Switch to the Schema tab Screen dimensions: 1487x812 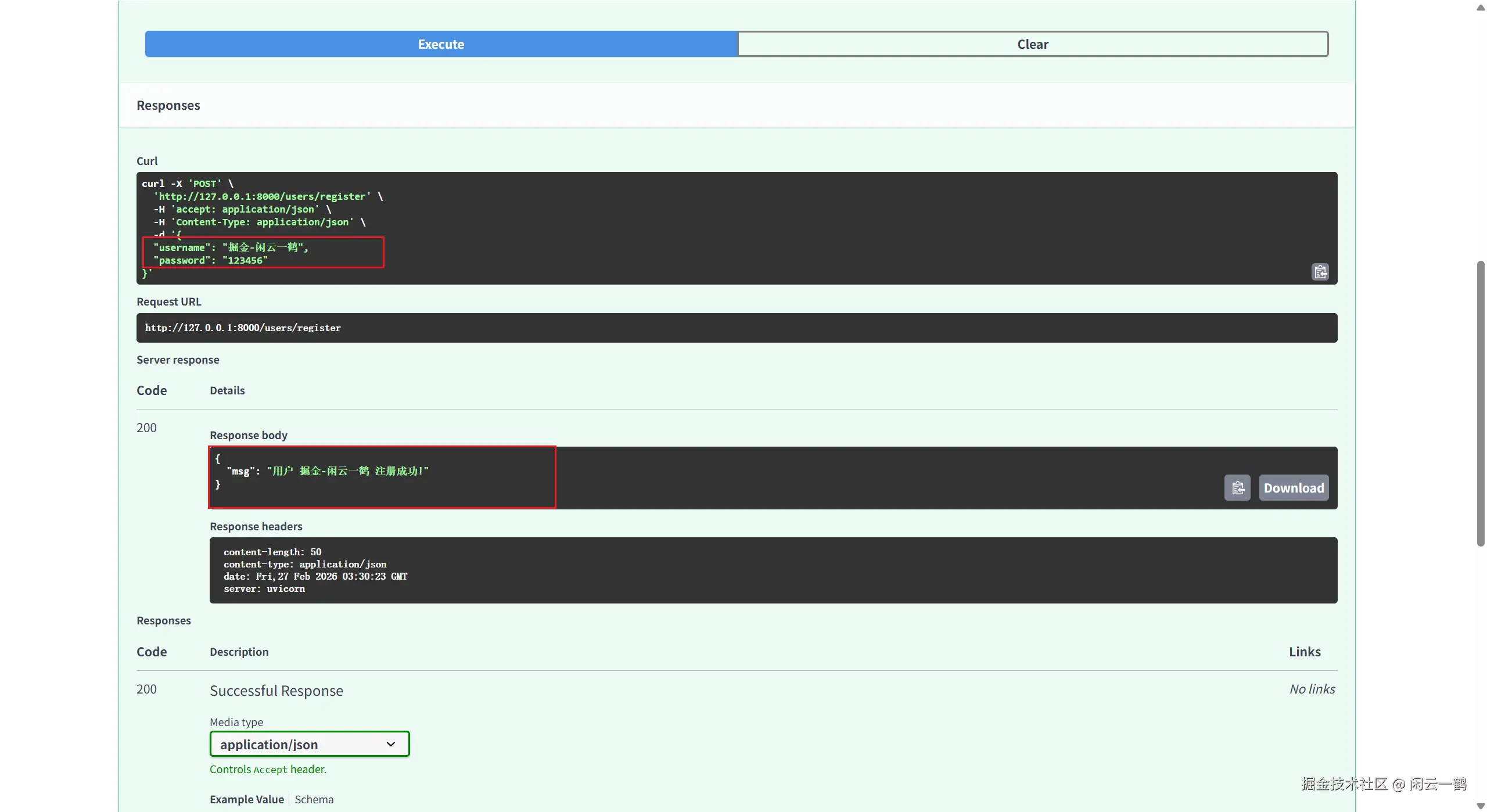click(x=314, y=799)
